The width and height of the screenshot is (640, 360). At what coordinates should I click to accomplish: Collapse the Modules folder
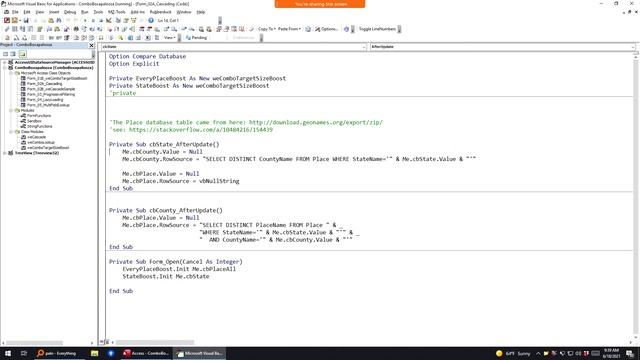[x=11, y=110]
